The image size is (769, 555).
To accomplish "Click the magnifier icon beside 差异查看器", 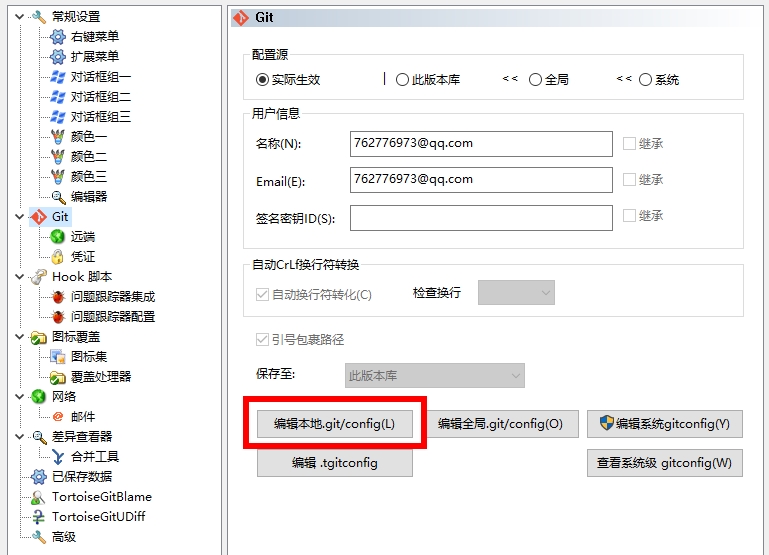I will [x=39, y=437].
